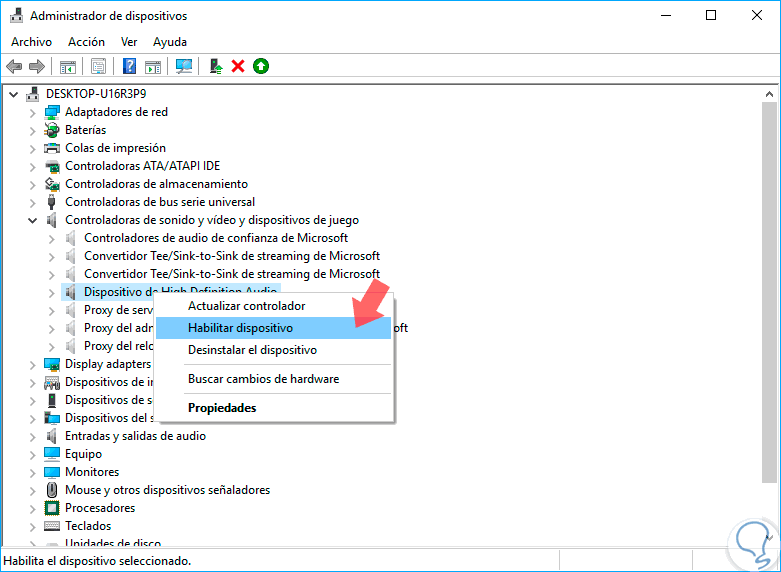Click the Monitores display icon

click(51, 472)
